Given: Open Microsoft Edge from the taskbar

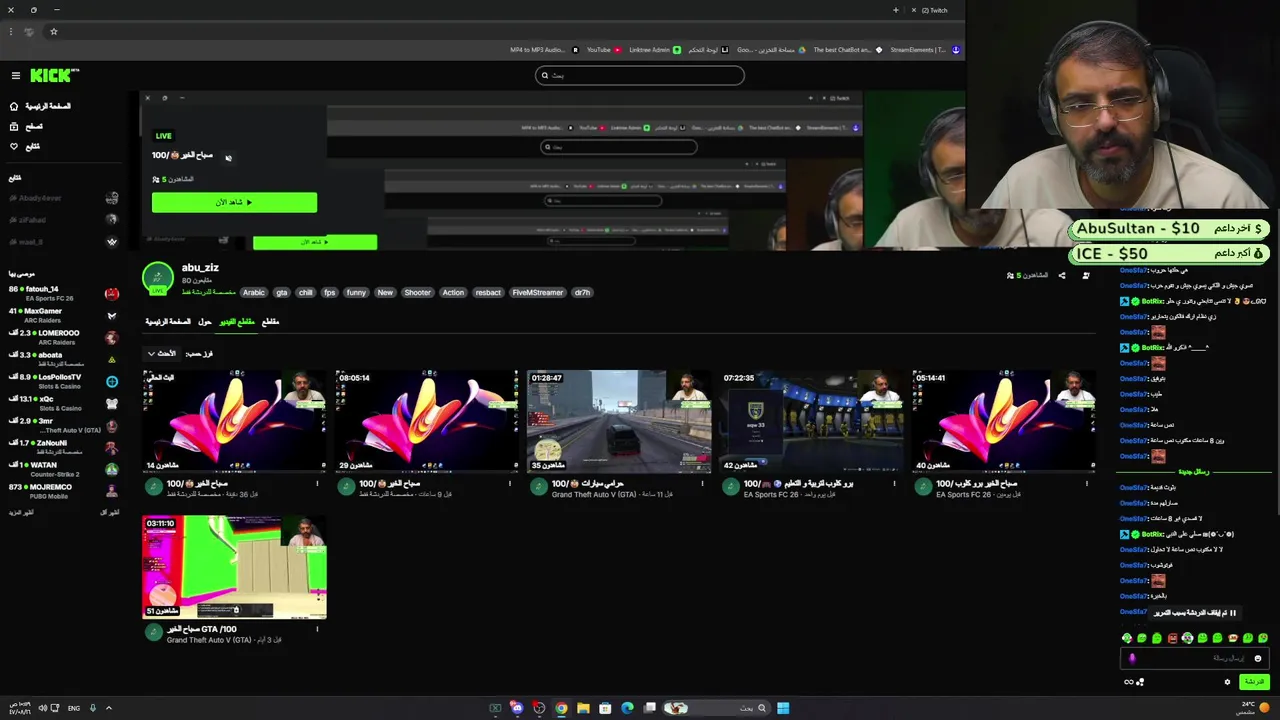Looking at the screenshot, I should coord(627,708).
